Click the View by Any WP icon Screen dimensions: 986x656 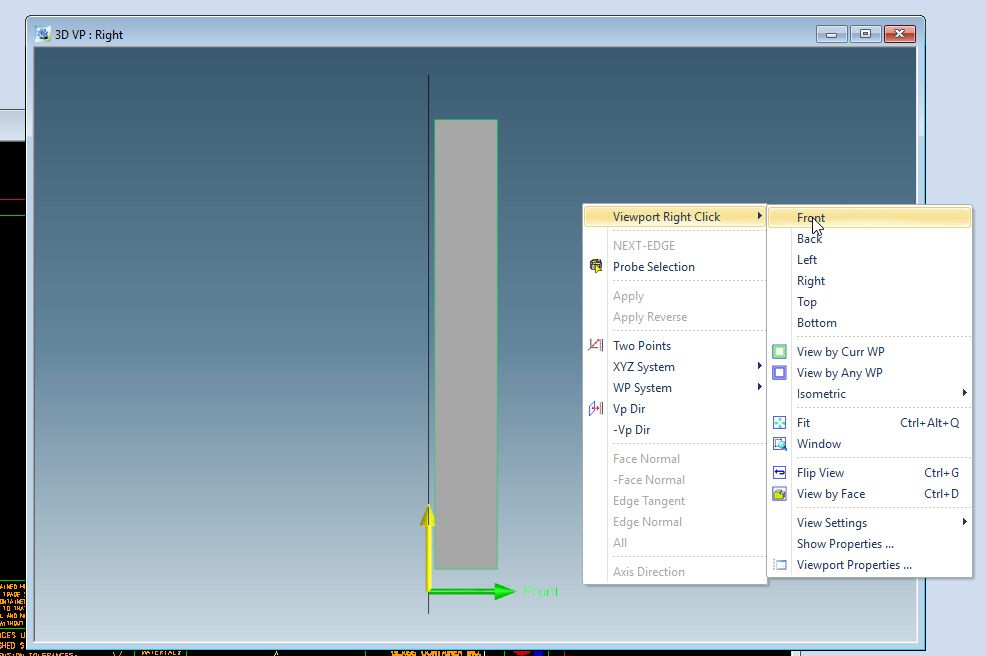pos(779,372)
